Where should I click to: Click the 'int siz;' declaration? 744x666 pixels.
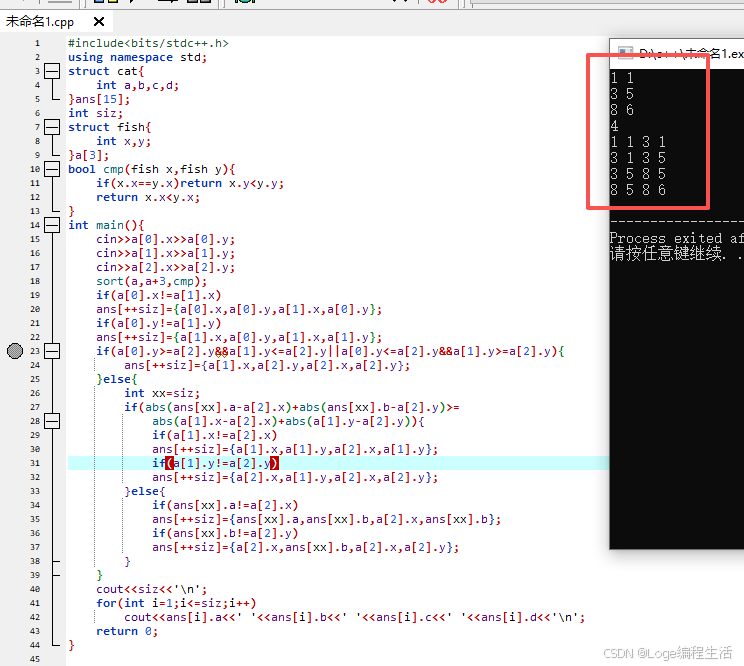[95, 113]
